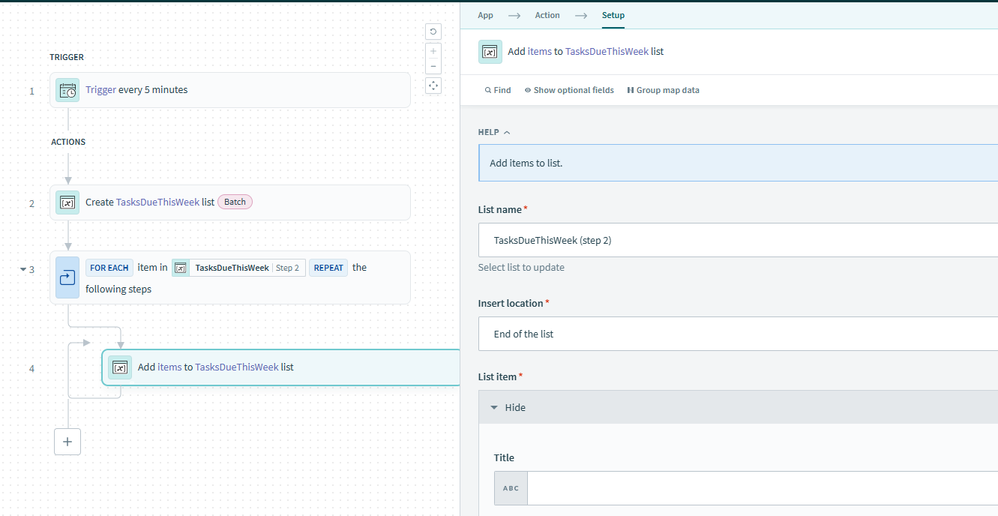Show optional fields in the setup panel
Image resolution: width=998 pixels, height=516 pixels.
click(x=569, y=90)
